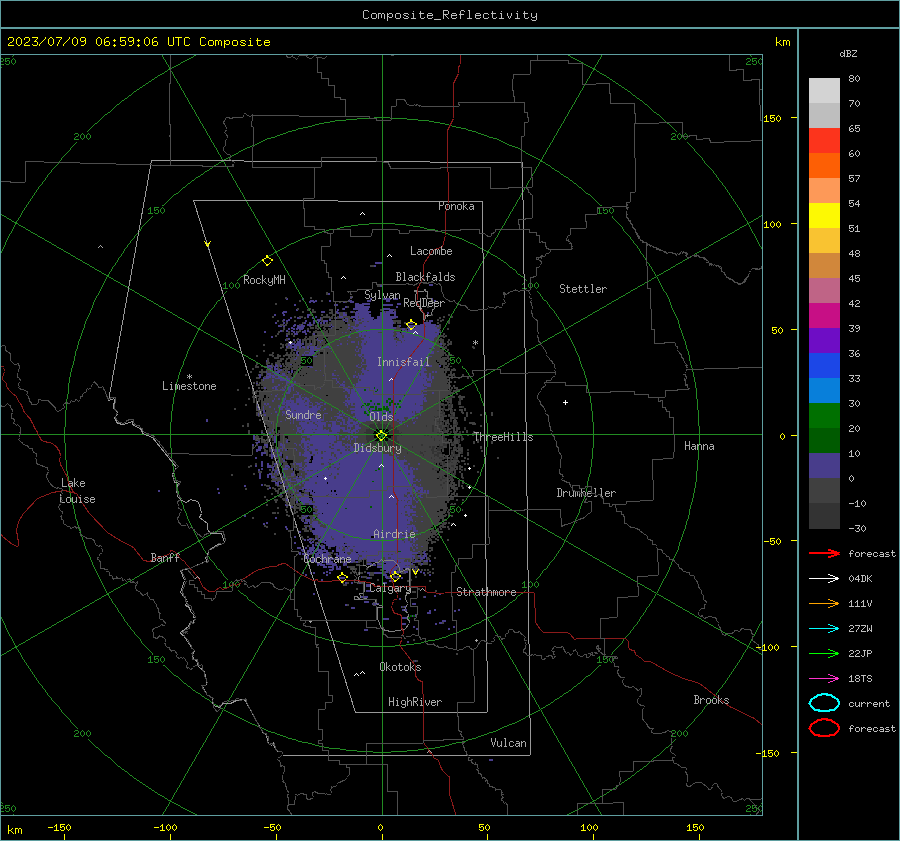Click the asterisk marker east of Innisfail
Viewport: 900px width, 841px height.
pos(475,343)
